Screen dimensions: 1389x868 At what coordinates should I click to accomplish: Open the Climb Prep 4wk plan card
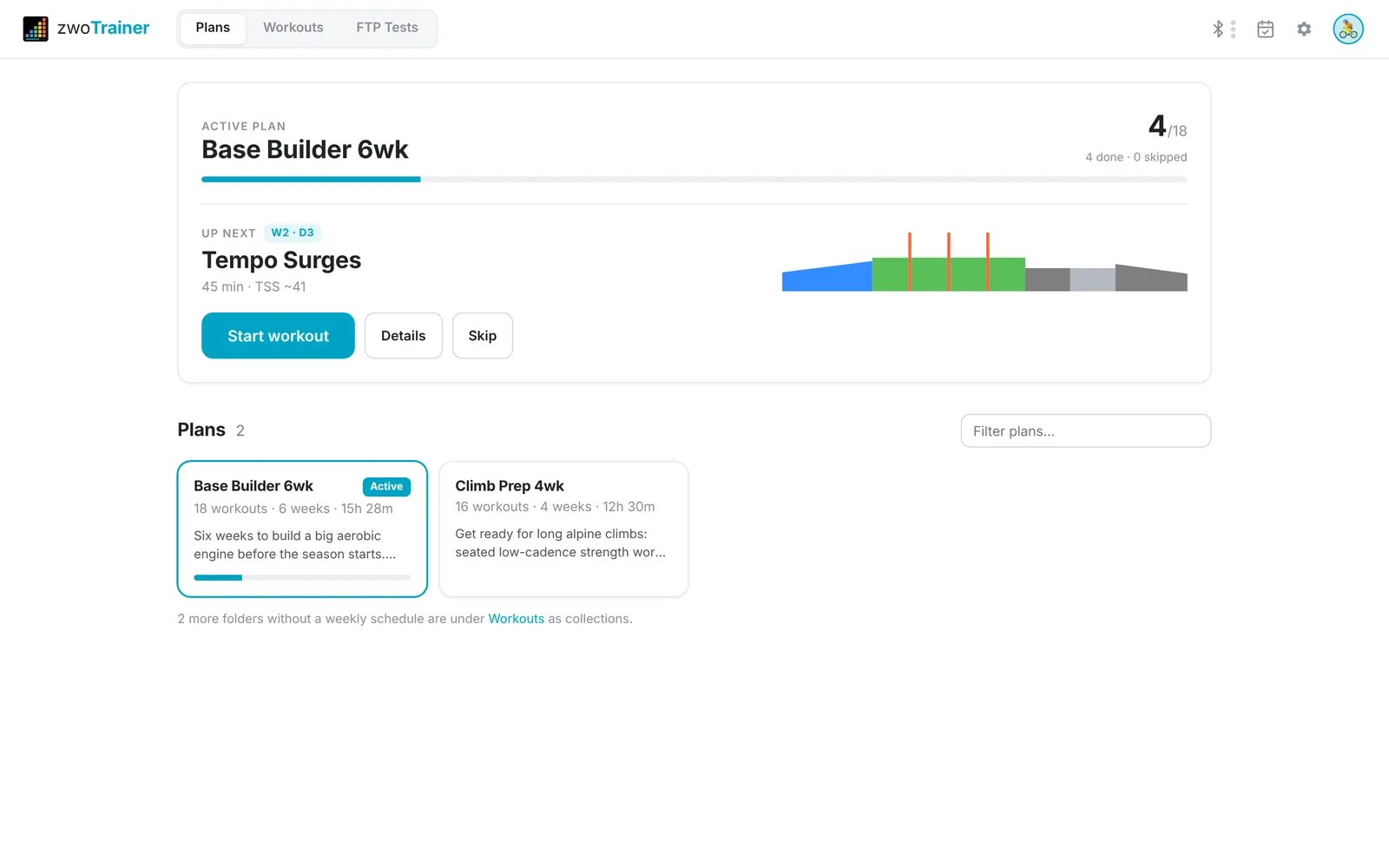564,529
